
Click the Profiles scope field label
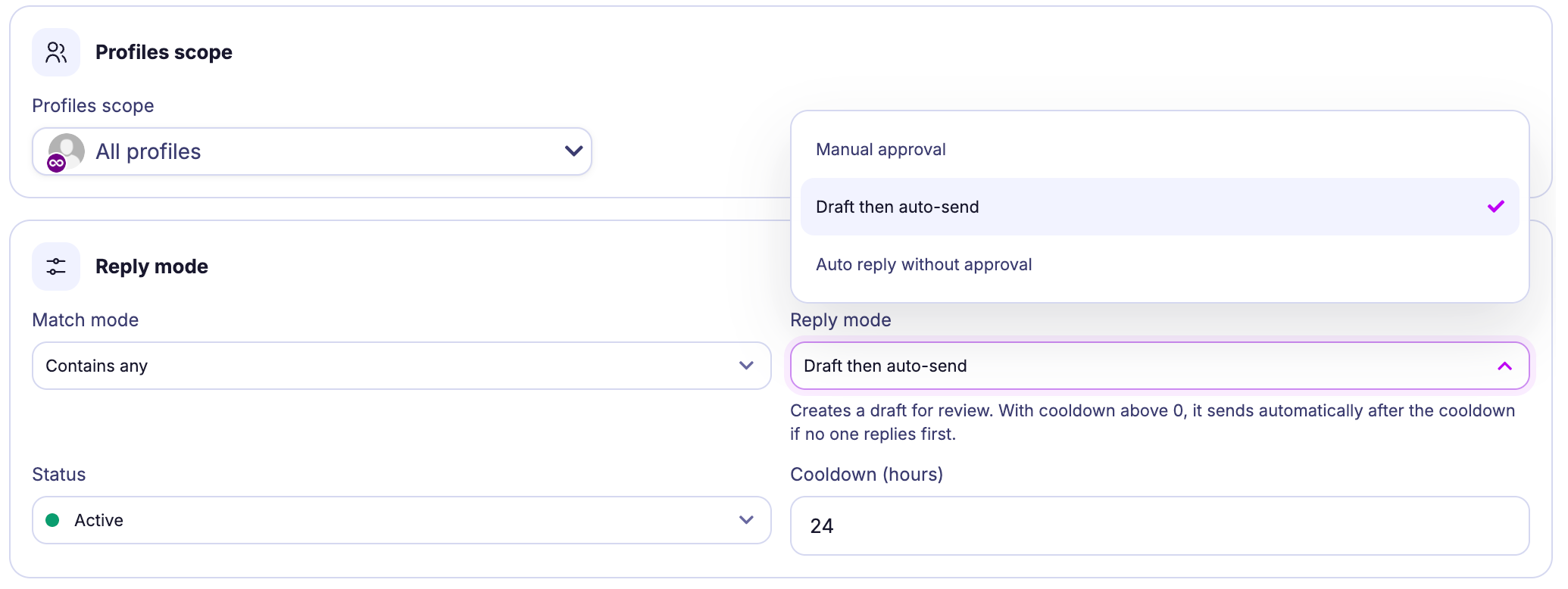click(x=92, y=106)
